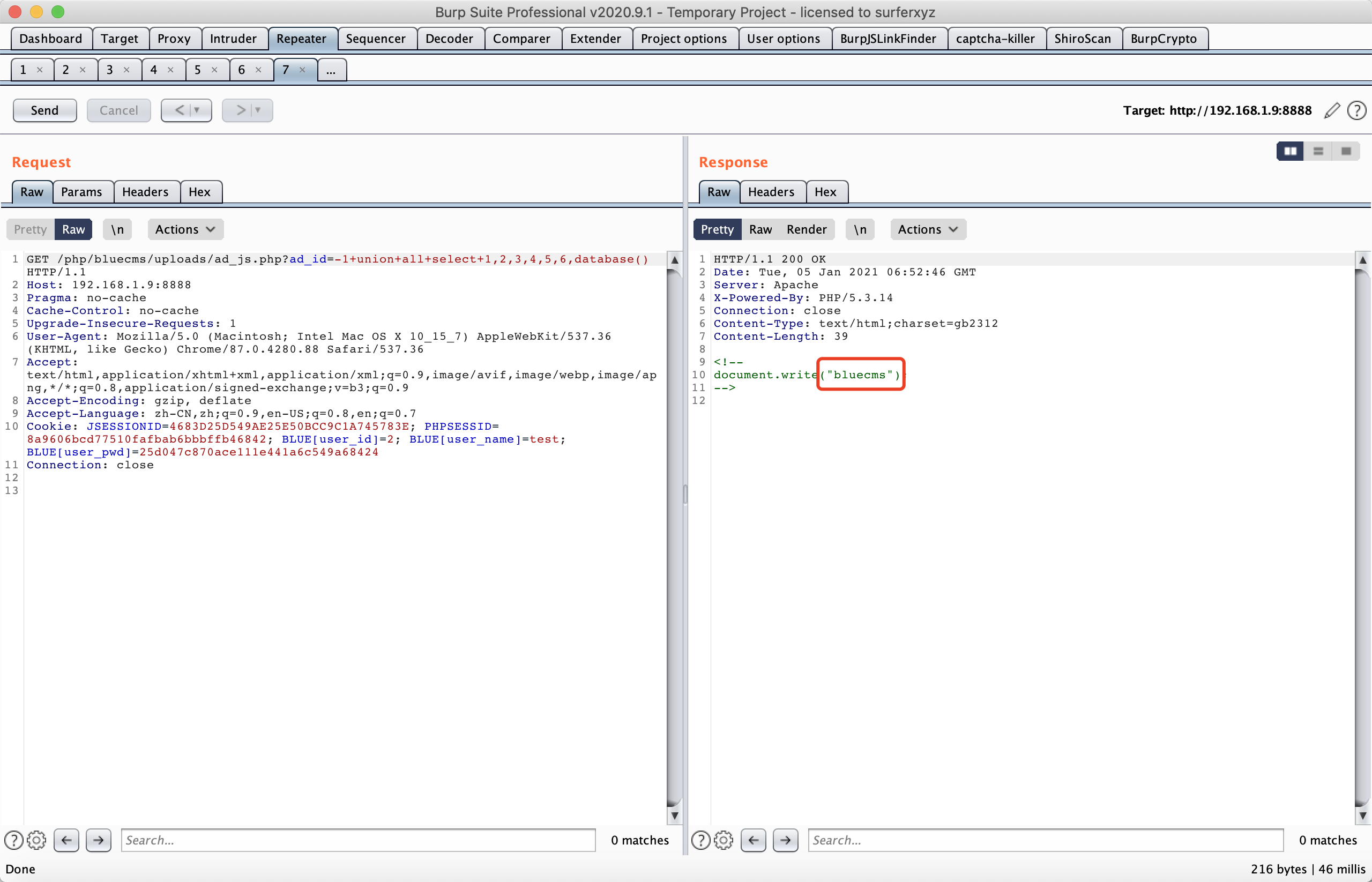Click the edit target pencil icon
This screenshot has width=1372, height=882.
pos(1332,110)
